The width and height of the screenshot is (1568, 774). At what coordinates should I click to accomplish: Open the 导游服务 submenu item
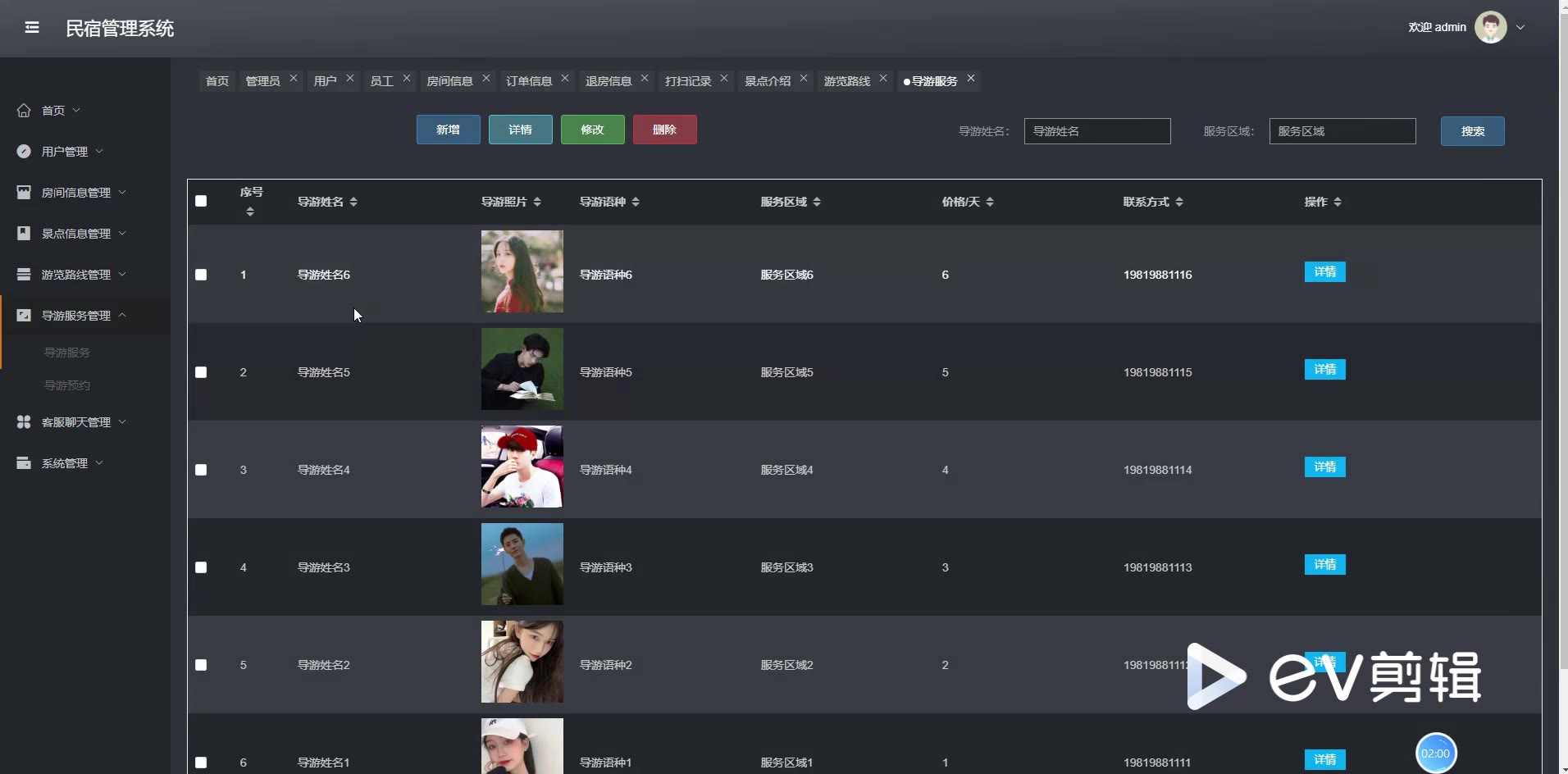tap(67, 353)
